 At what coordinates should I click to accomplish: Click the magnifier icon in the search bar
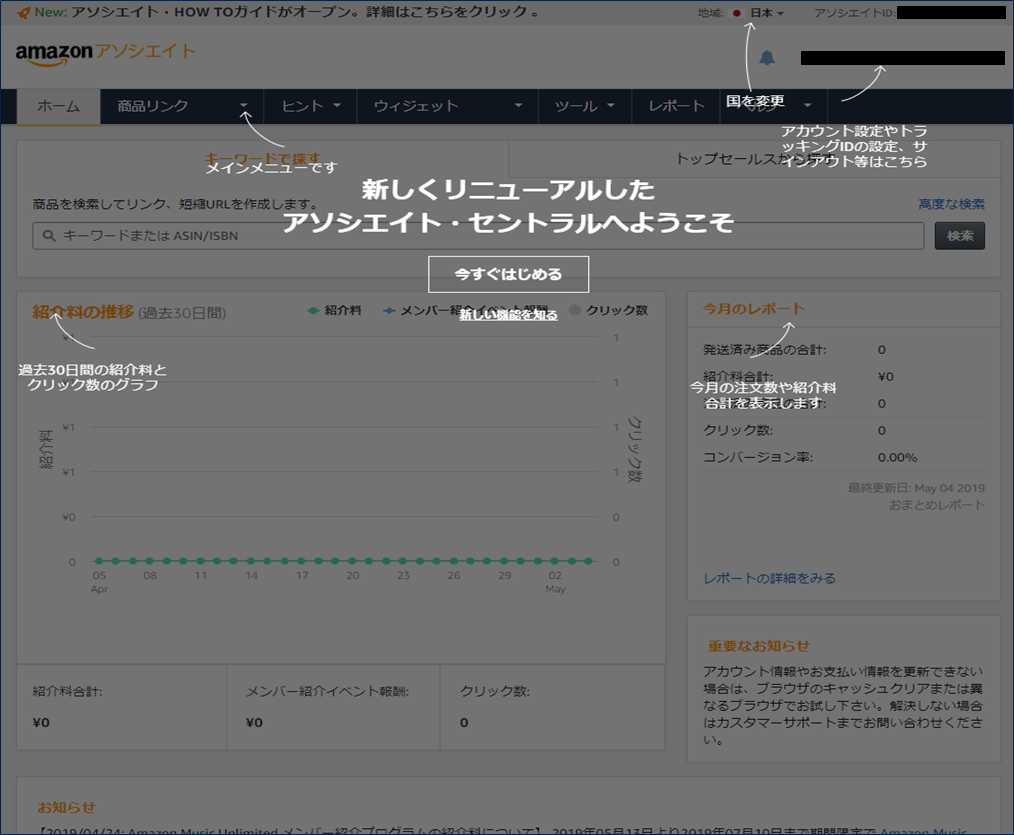click(x=46, y=236)
